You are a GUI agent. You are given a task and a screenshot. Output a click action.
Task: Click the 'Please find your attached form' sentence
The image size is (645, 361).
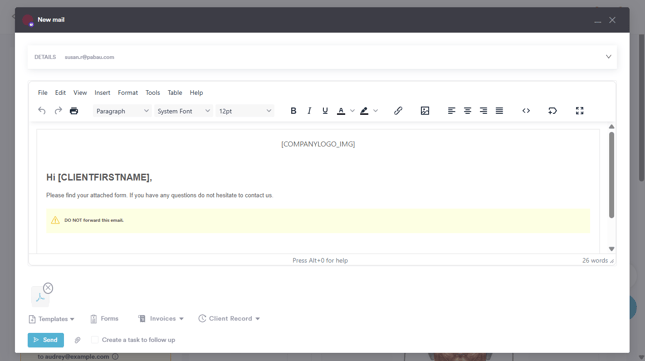click(x=159, y=195)
